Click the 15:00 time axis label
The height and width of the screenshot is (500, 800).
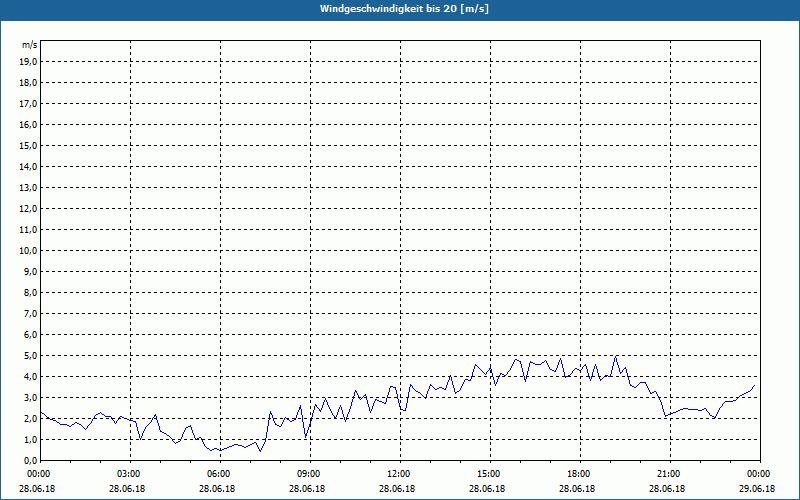(x=490, y=474)
